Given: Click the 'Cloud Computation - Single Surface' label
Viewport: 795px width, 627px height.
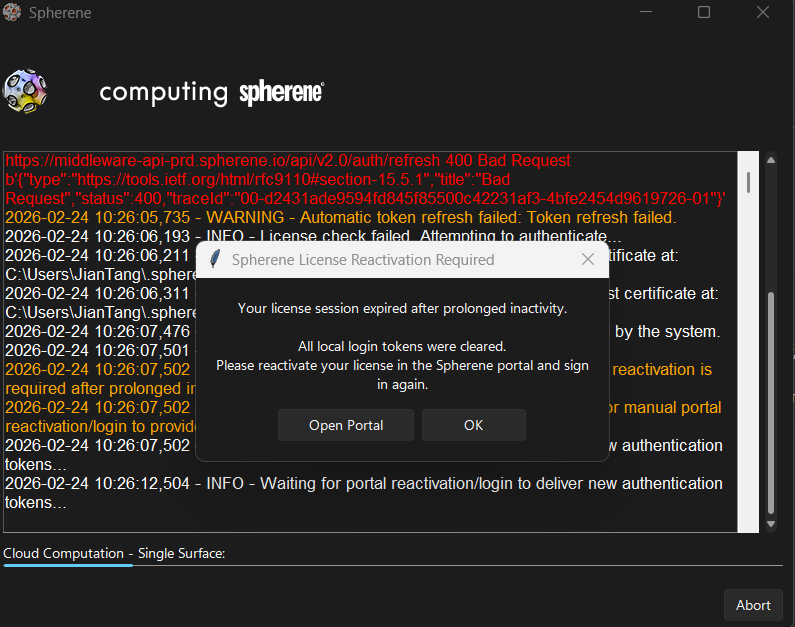Looking at the screenshot, I should [114, 553].
